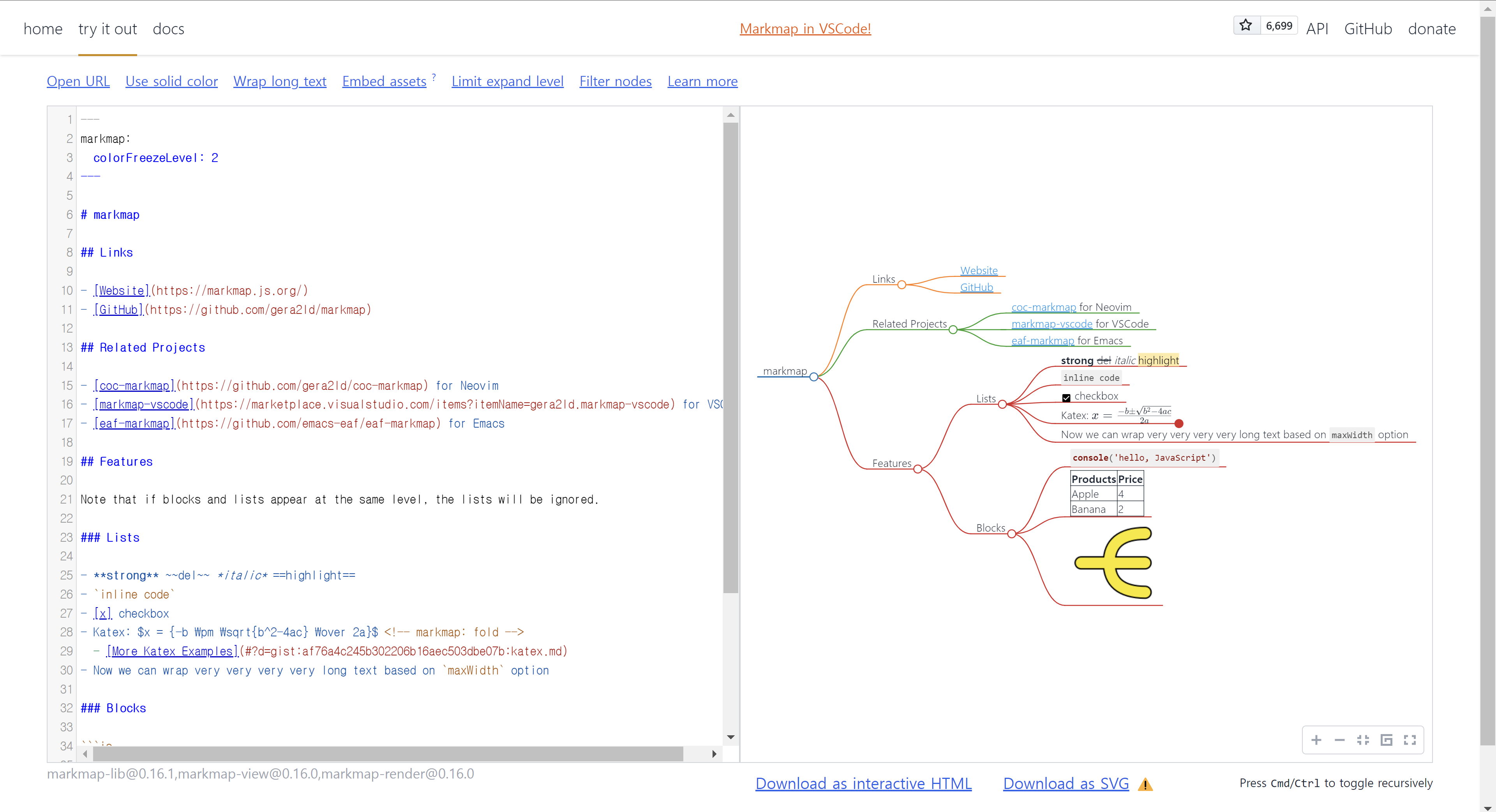The image size is (1496, 812).
Task: Download the mindmap as SVG
Action: click(x=1066, y=784)
